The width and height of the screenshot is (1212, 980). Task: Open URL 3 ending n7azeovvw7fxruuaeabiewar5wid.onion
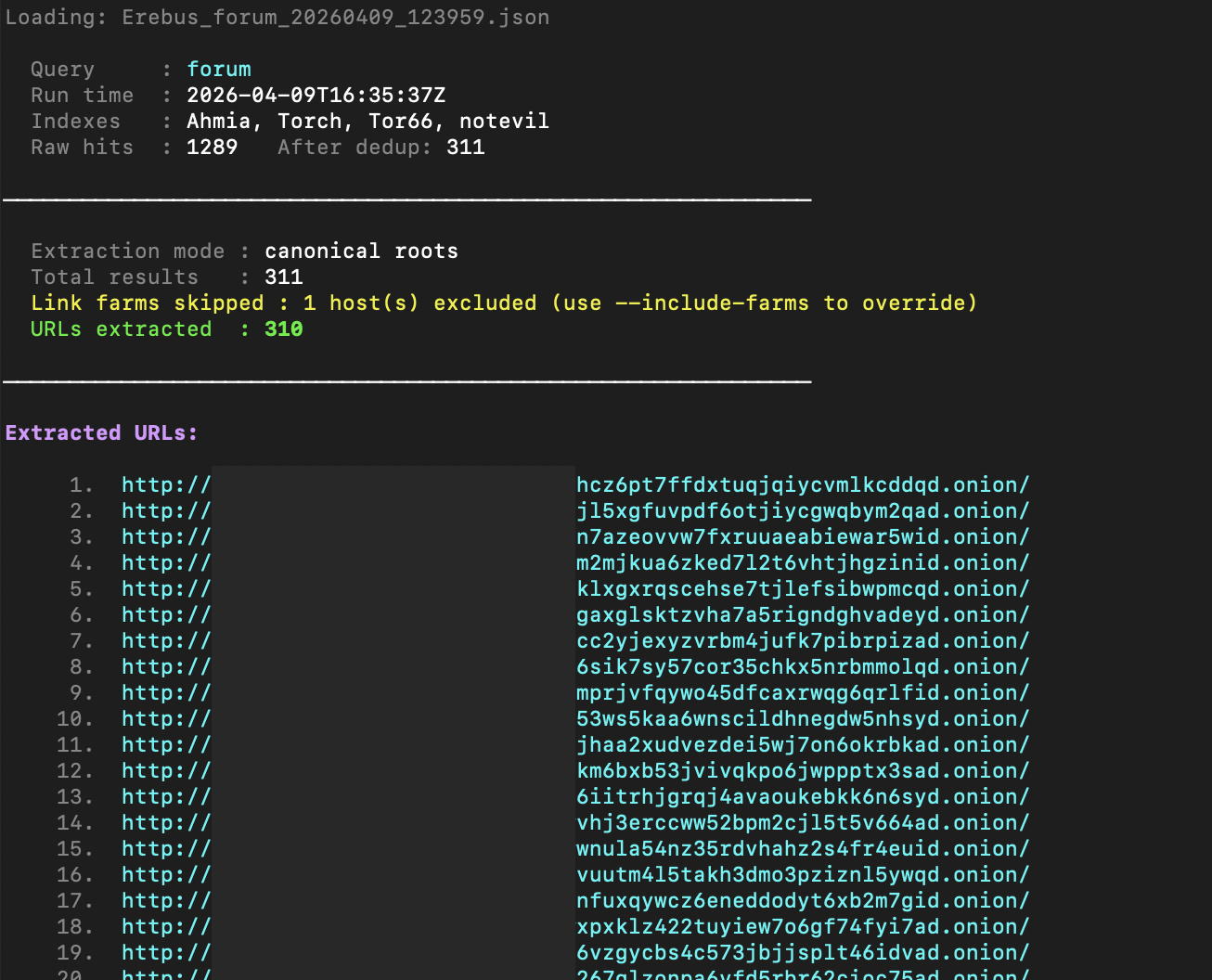click(575, 537)
